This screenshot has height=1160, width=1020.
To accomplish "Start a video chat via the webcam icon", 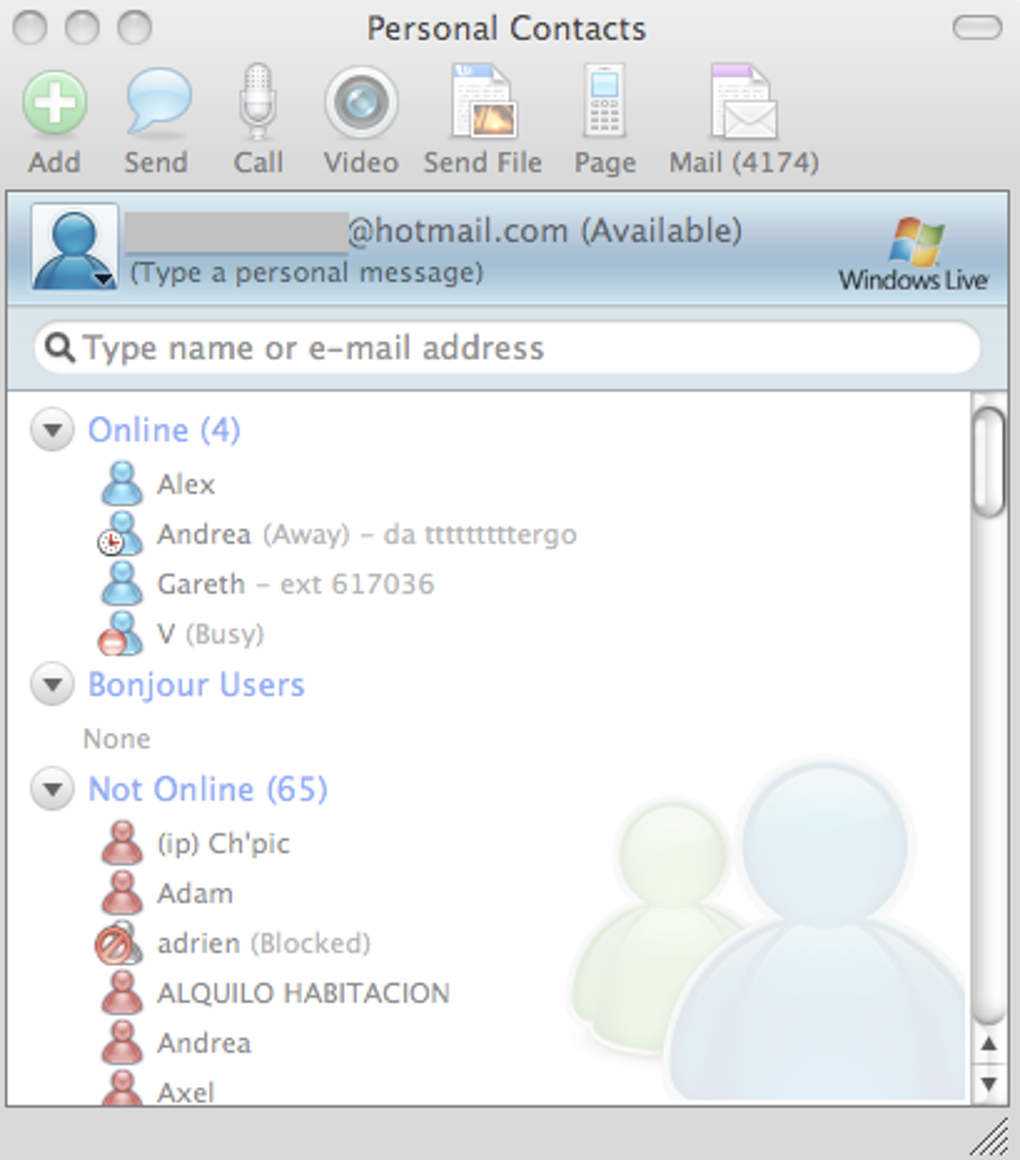I will pos(361,103).
